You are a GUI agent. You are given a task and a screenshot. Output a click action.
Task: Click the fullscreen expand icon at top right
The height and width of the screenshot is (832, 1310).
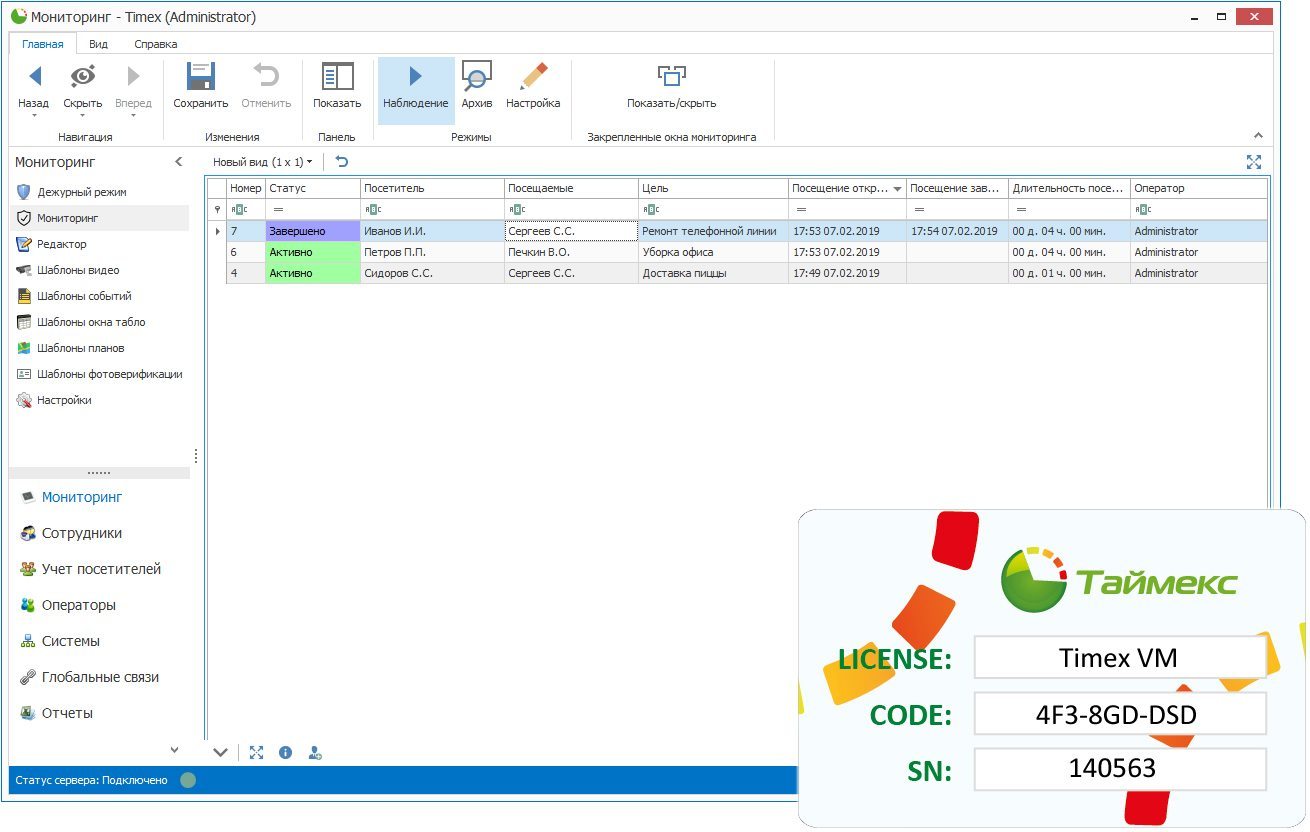[x=1253, y=162]
